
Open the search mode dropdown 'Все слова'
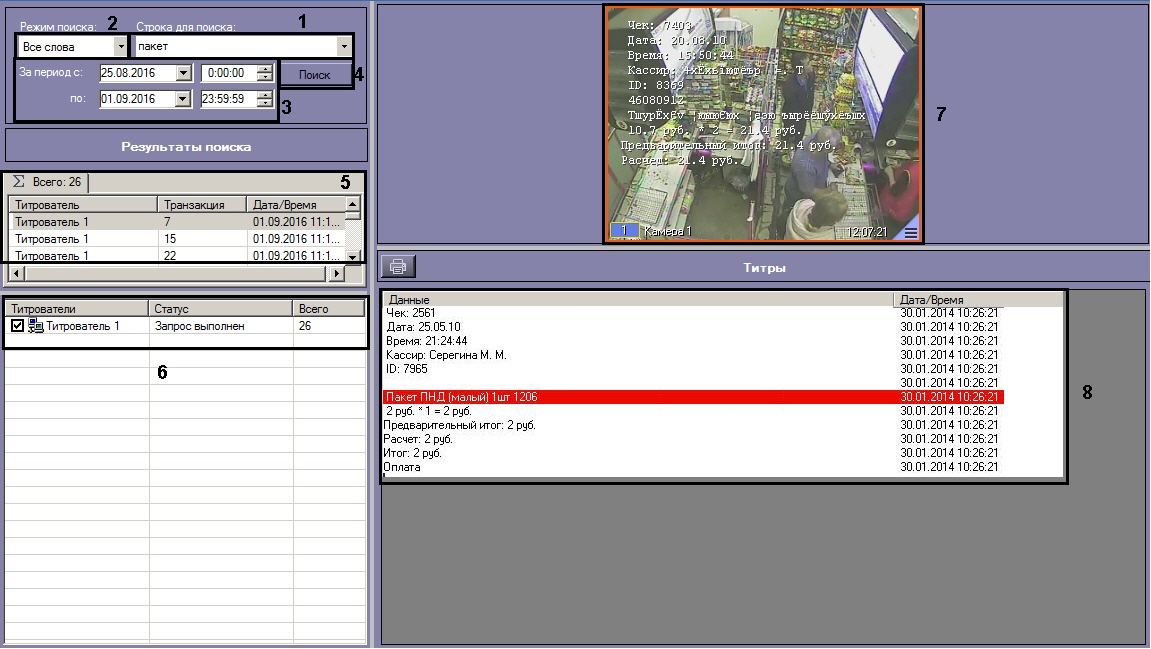pyautogui.click(x=121, y=46)
